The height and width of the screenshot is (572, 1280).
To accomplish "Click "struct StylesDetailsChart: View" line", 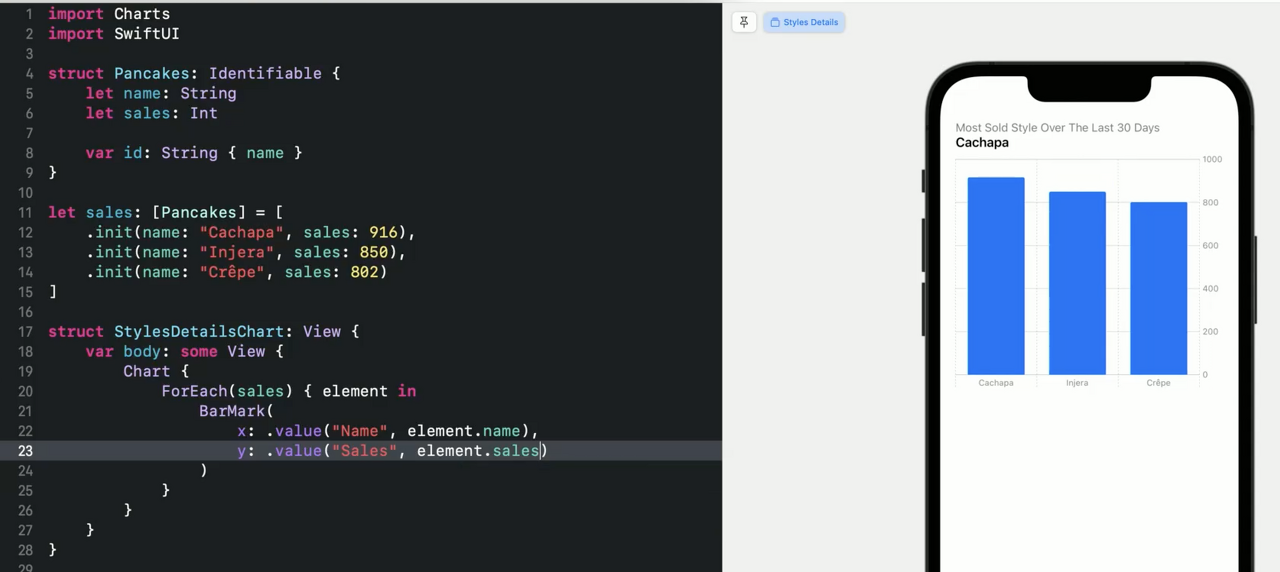I will [x=204, y=332].
